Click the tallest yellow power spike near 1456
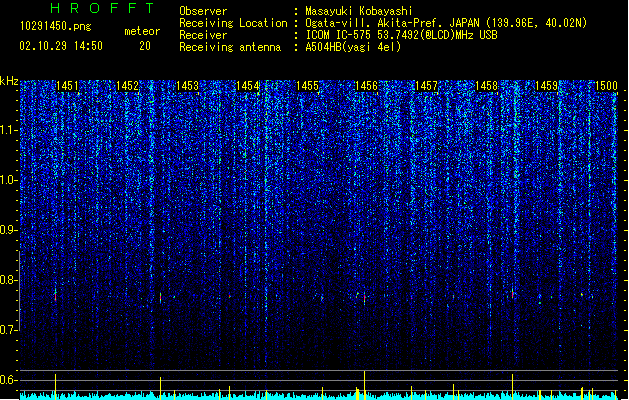 tap(364, 385)
